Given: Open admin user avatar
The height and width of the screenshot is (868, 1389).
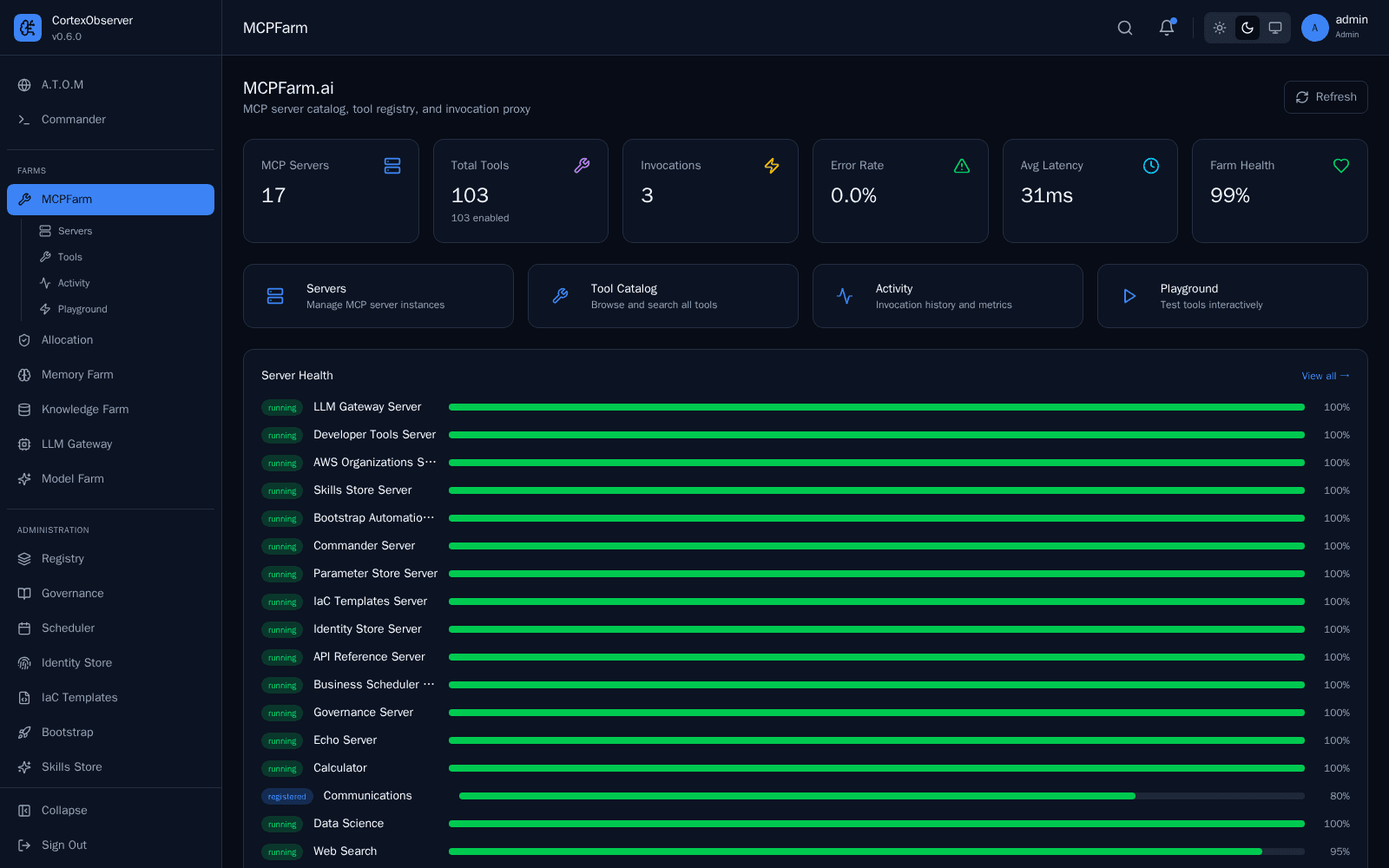Looking at the screenshot, I should pos(1315,28).
